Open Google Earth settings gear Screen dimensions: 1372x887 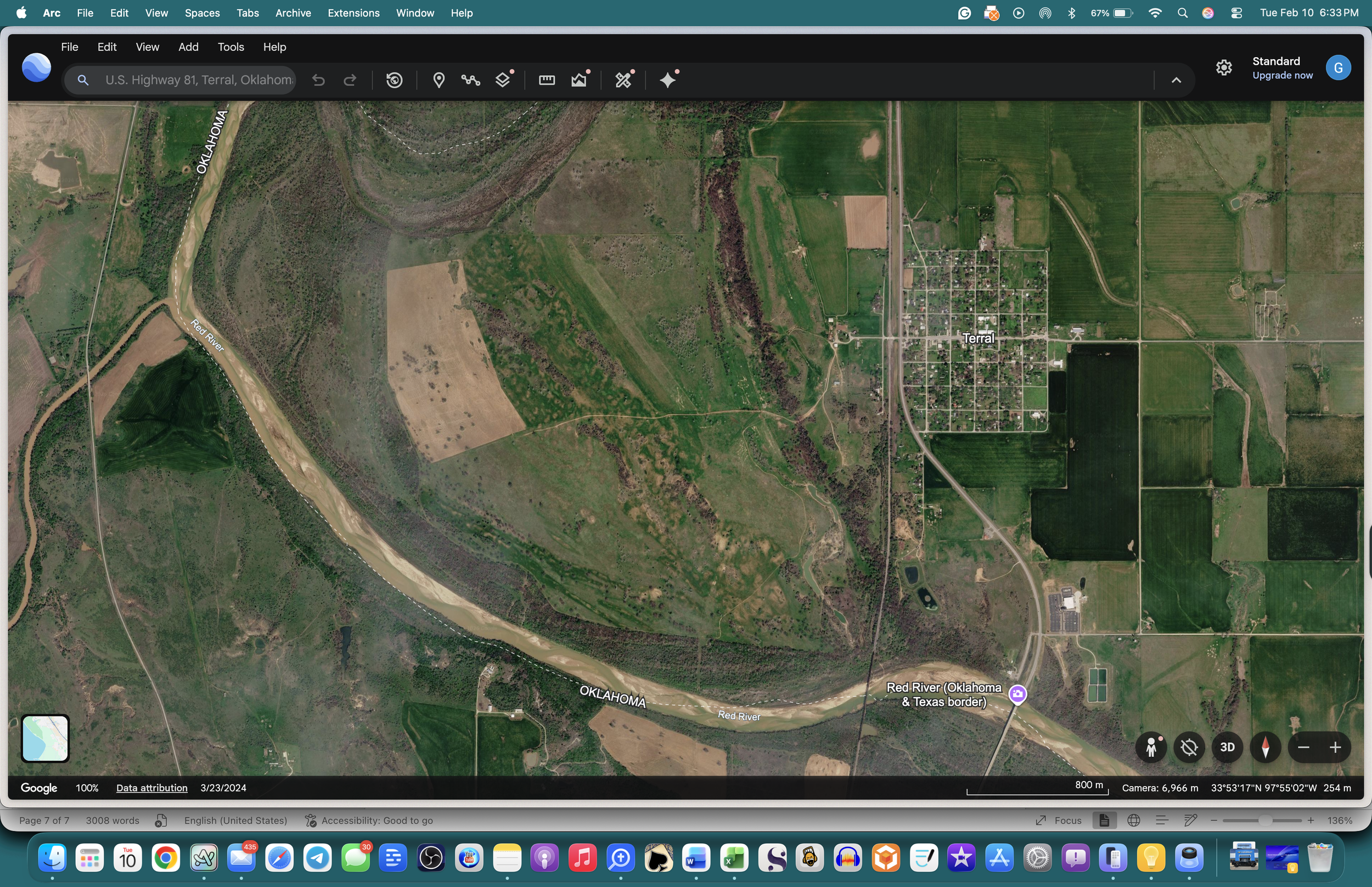pos(1224,68)
